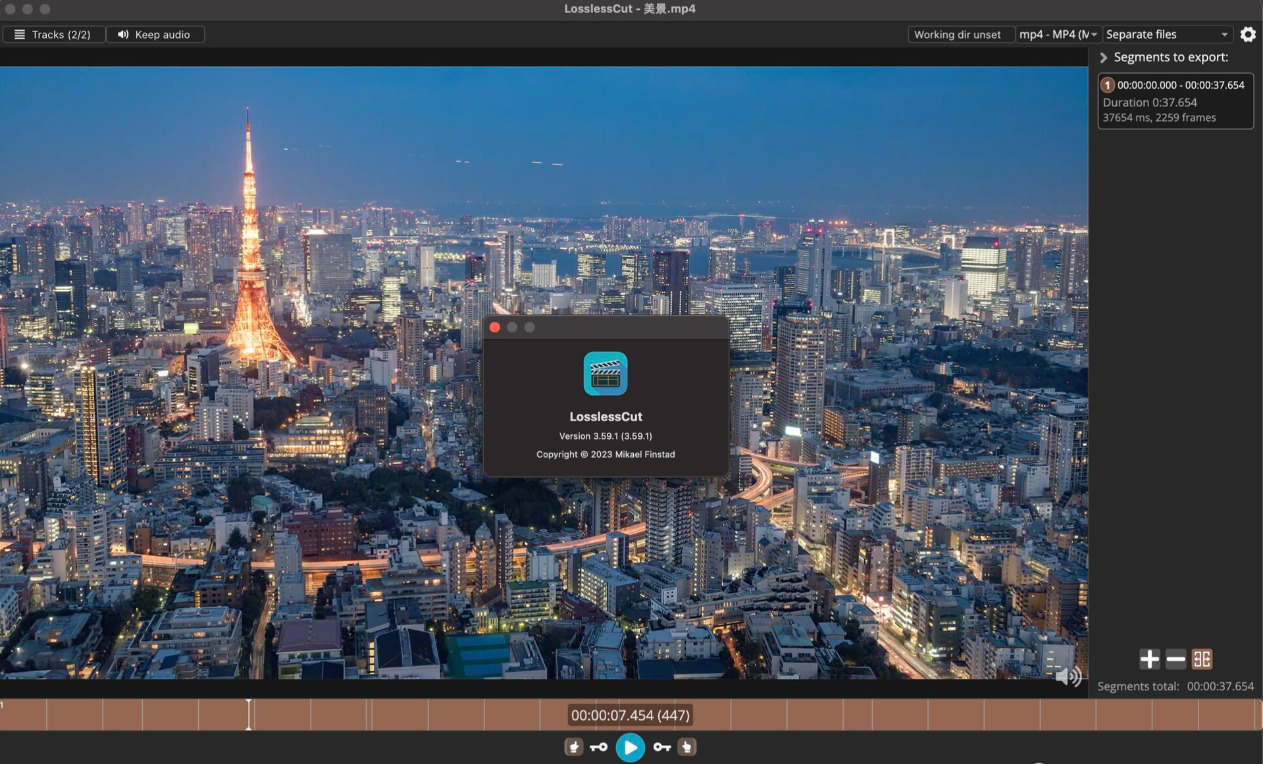Click the split segment icon

(1202, 659)
